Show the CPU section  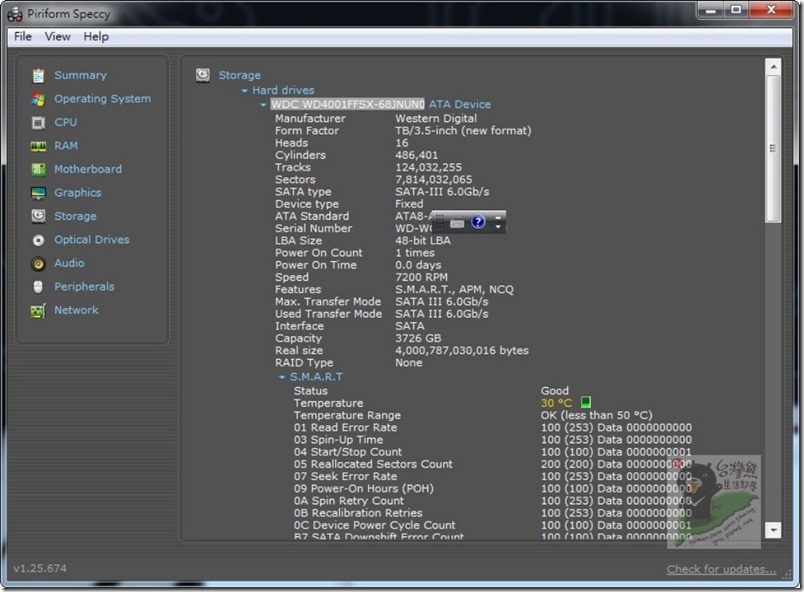coord(66,123)
